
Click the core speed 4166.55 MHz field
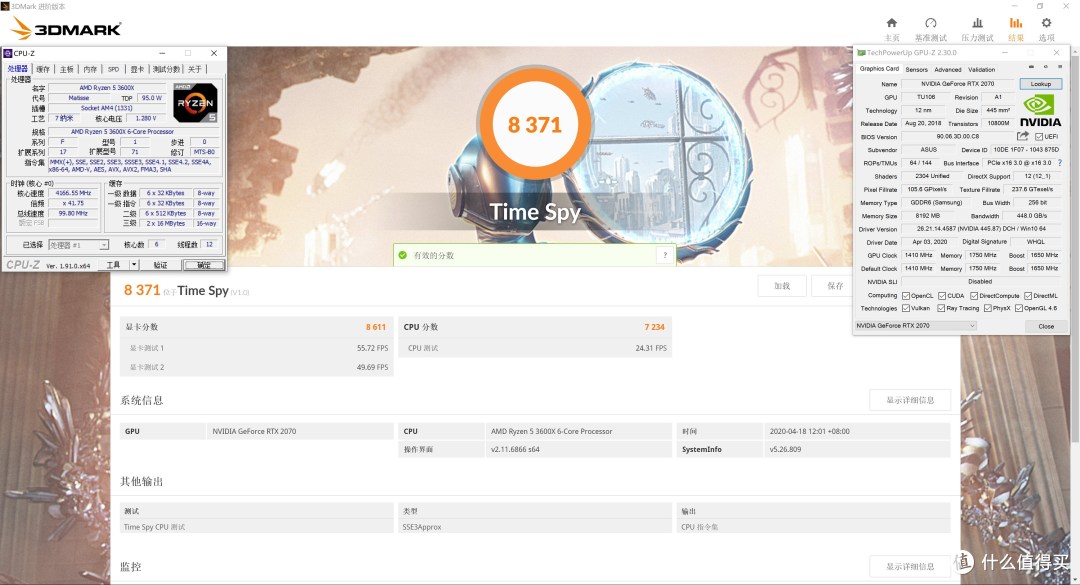(x=73, y=194)
